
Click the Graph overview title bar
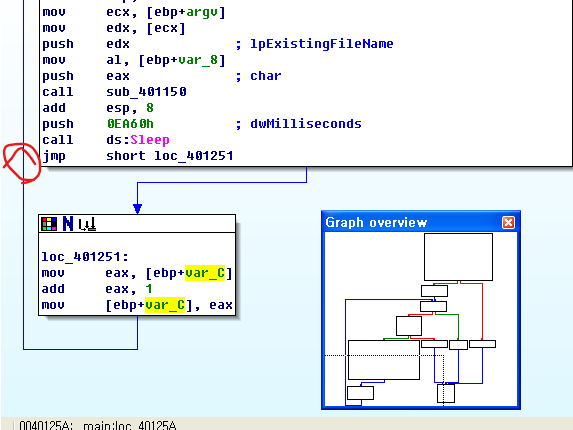(x=421, y=222)
